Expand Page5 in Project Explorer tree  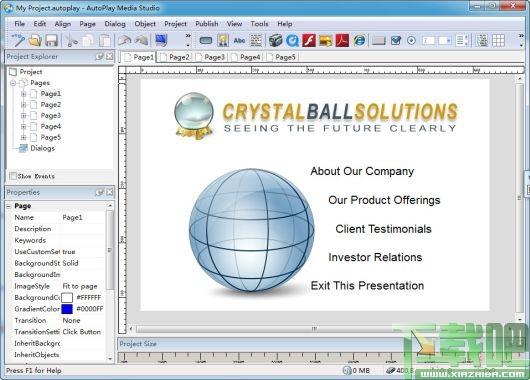pyautogui.click(x=23, y=137)
